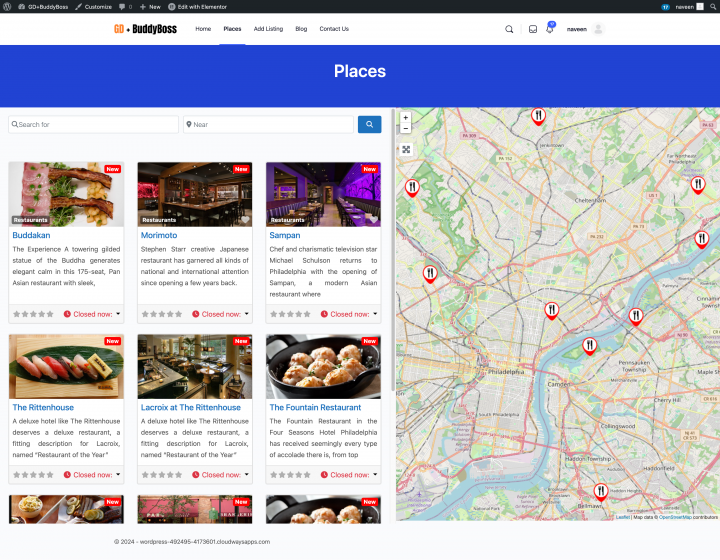Click the blue search submit button
720x560 pixels.
(x=369, y=125)
